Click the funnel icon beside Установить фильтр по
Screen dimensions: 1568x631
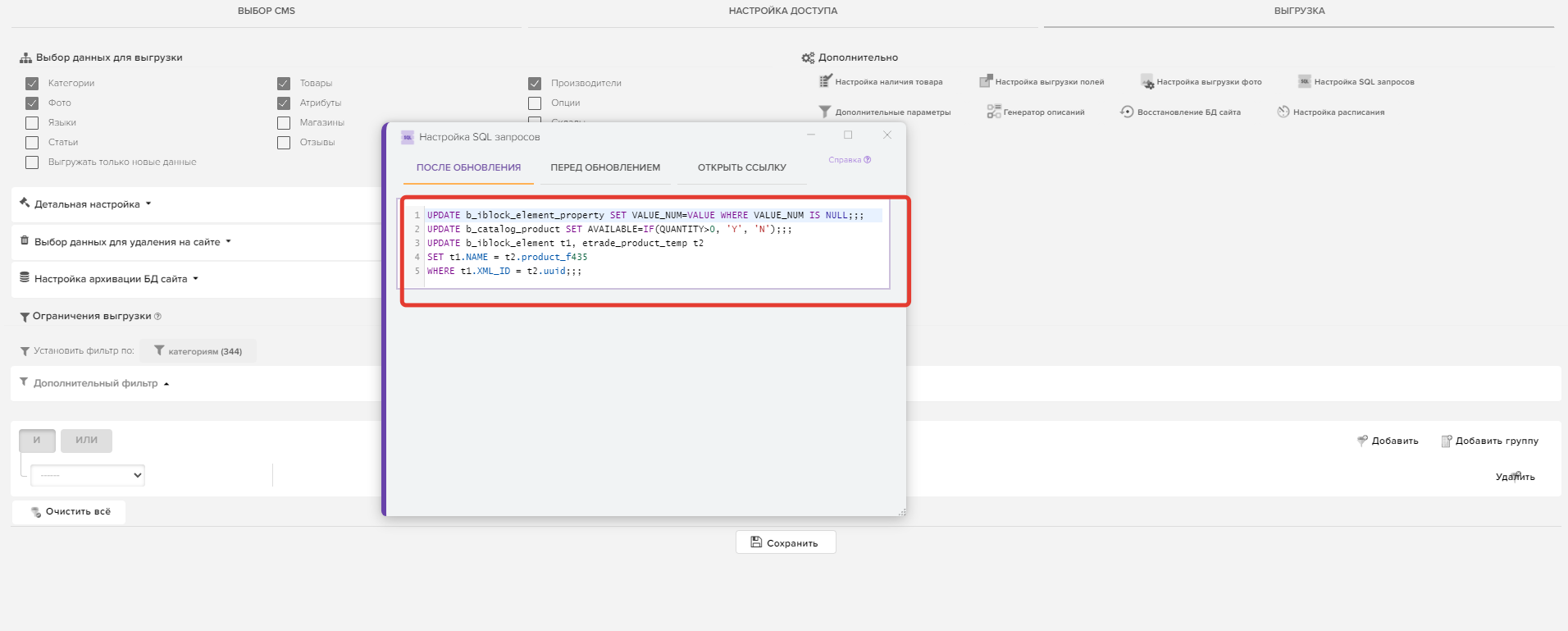pyautogui.click(x=25, y=351)
